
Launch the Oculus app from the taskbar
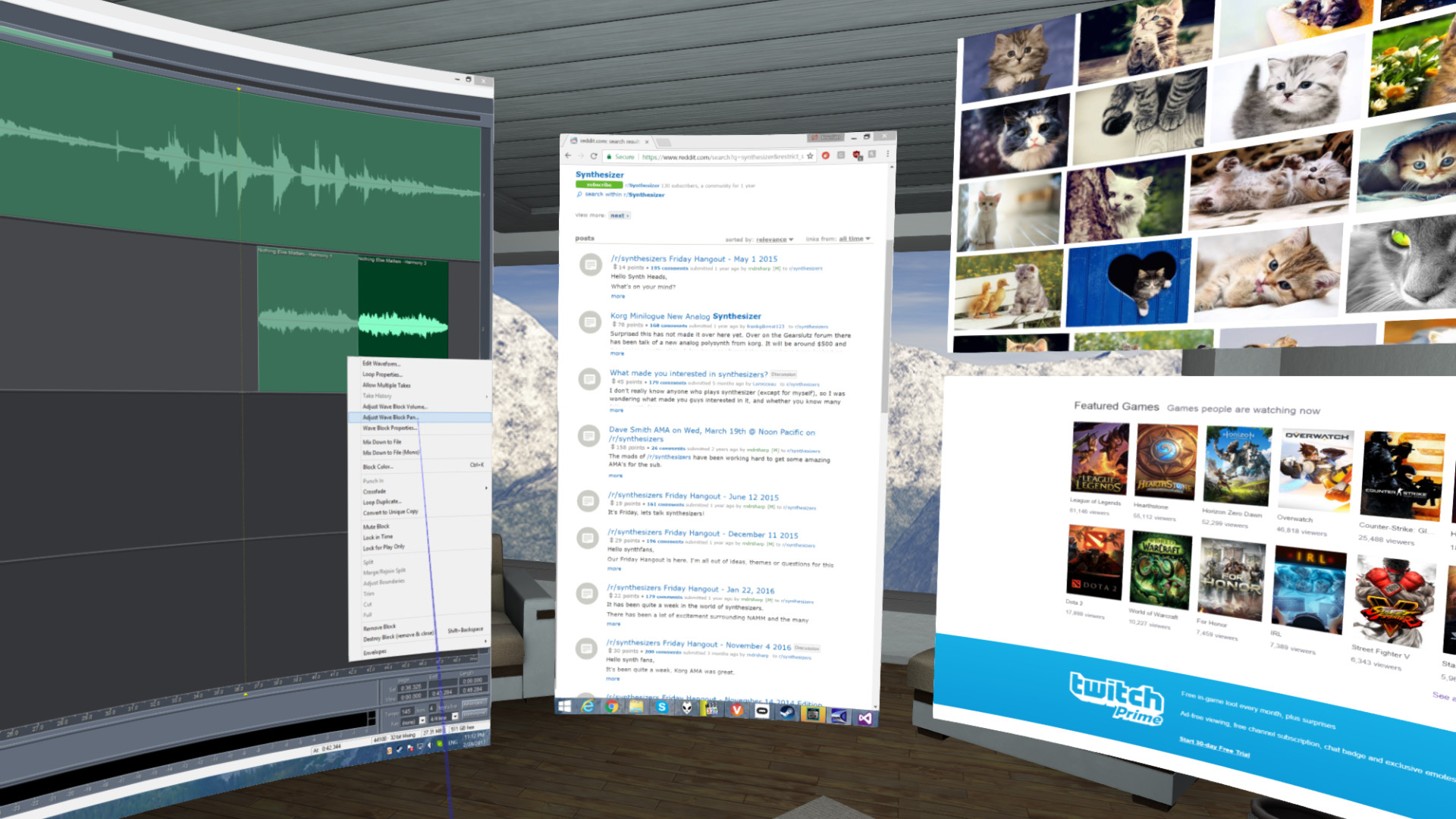pos(762,713)
